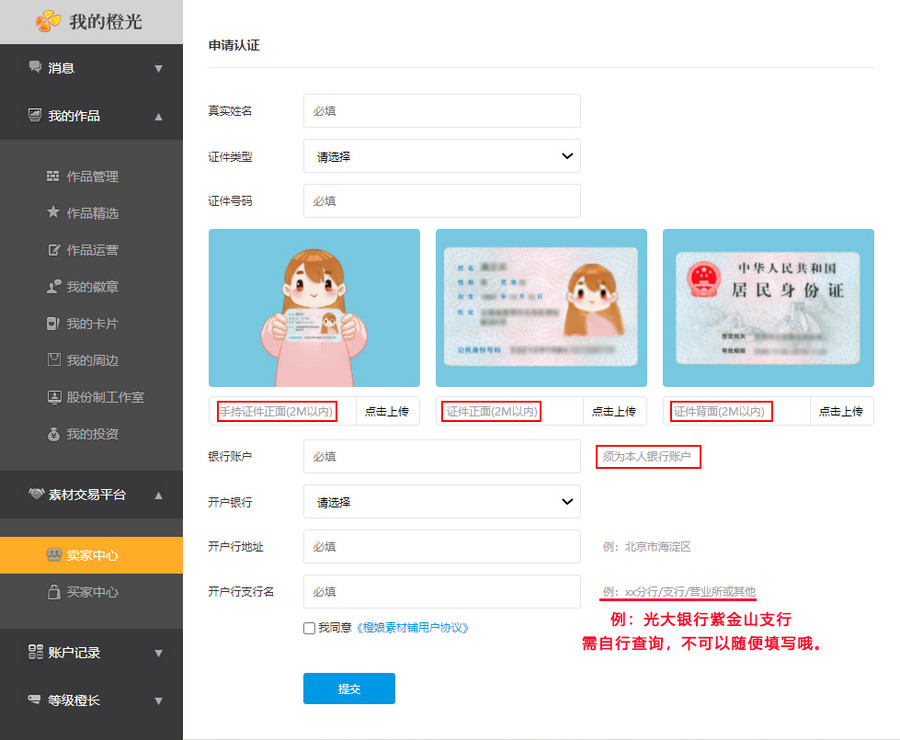Screen dimensions: 900x740
Task: Select 卖家中心 in the sidebar
Action: [x=91, y=555]
